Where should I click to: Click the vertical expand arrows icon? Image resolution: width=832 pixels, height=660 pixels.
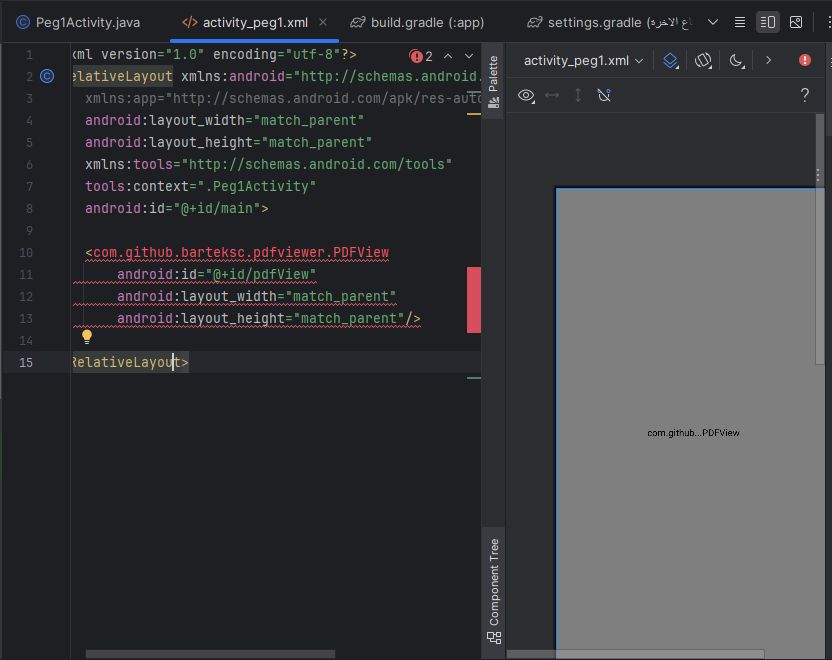pyautogui.click(x=578, y=95)
